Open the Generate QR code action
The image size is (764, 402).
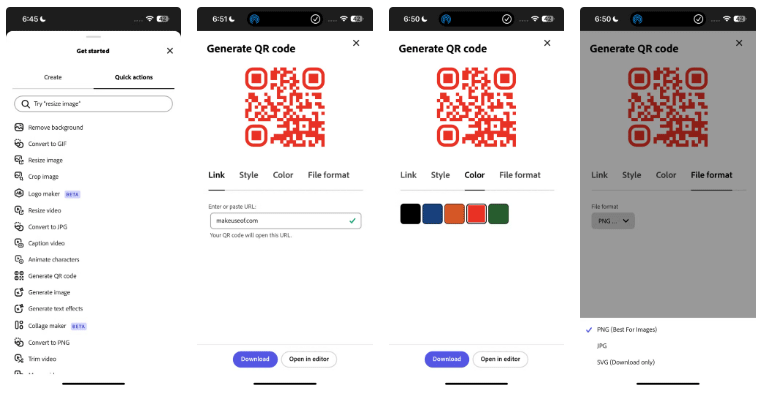tap(52, 276)
